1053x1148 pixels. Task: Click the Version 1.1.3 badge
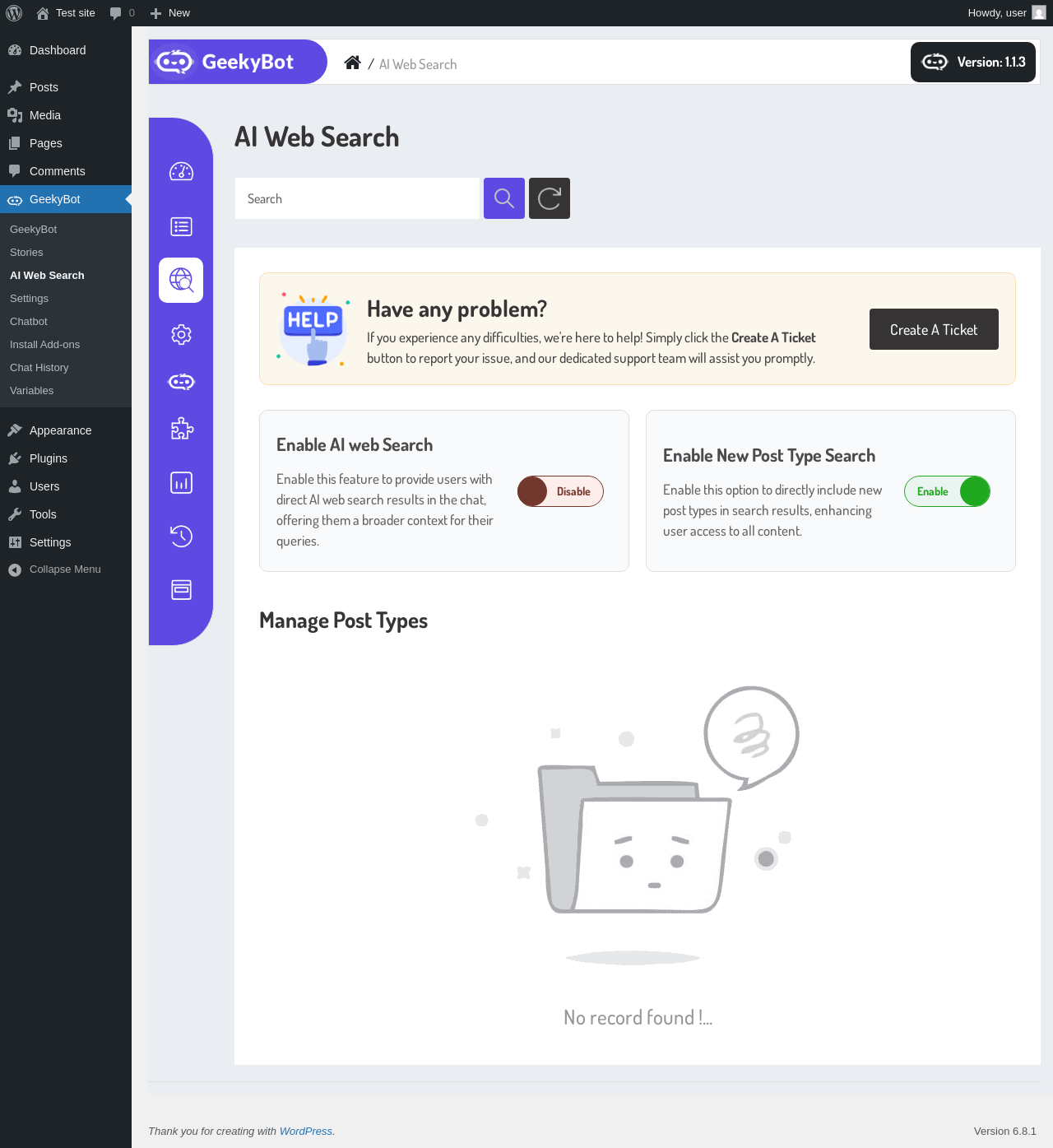coord(973,62)
